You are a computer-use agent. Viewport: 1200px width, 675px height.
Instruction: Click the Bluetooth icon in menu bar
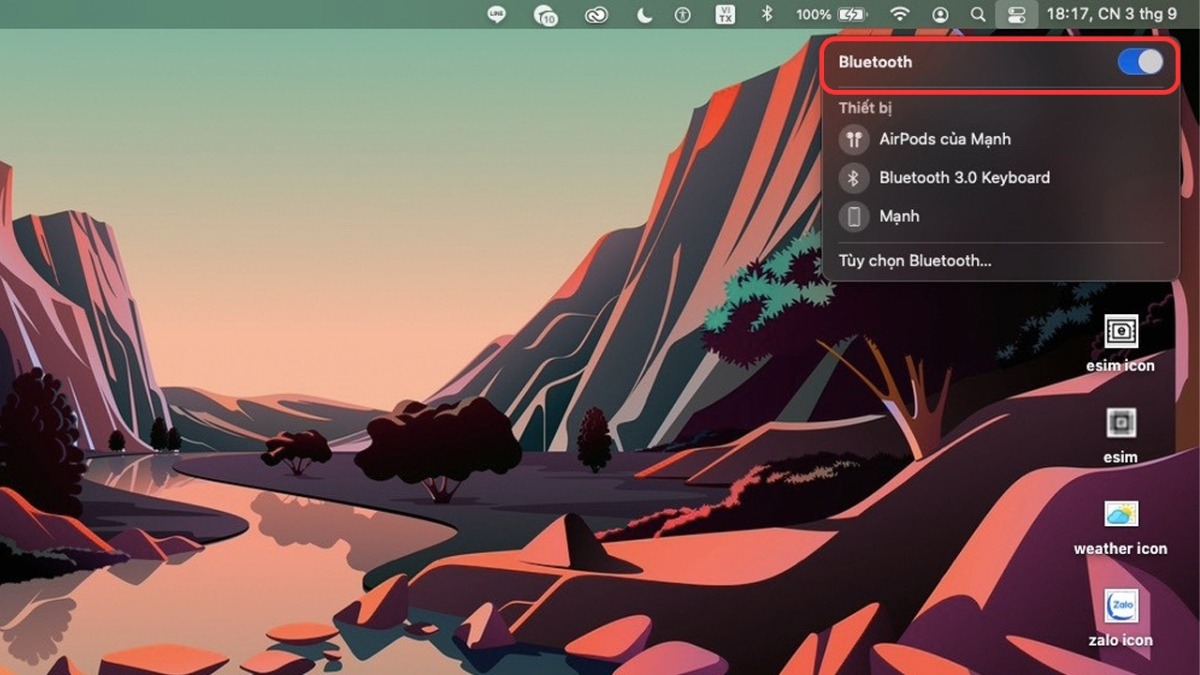767,14
